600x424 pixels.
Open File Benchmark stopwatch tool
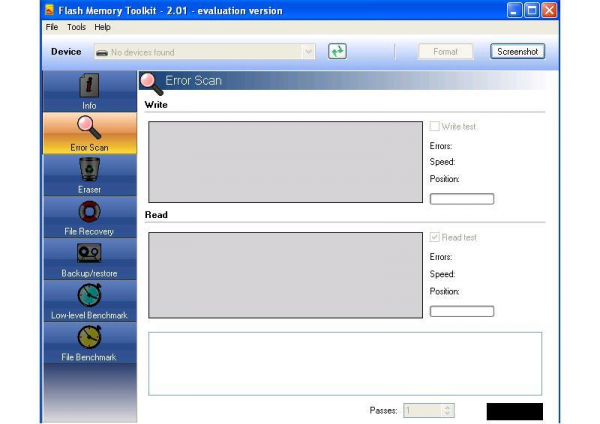[x=89, y=343]
